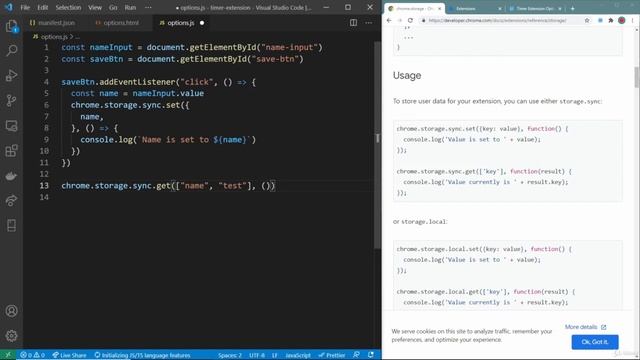Image resolution: width=640 pixels, height=360 pixels.
Task: Open the View menu
Action: pos(95,7)
